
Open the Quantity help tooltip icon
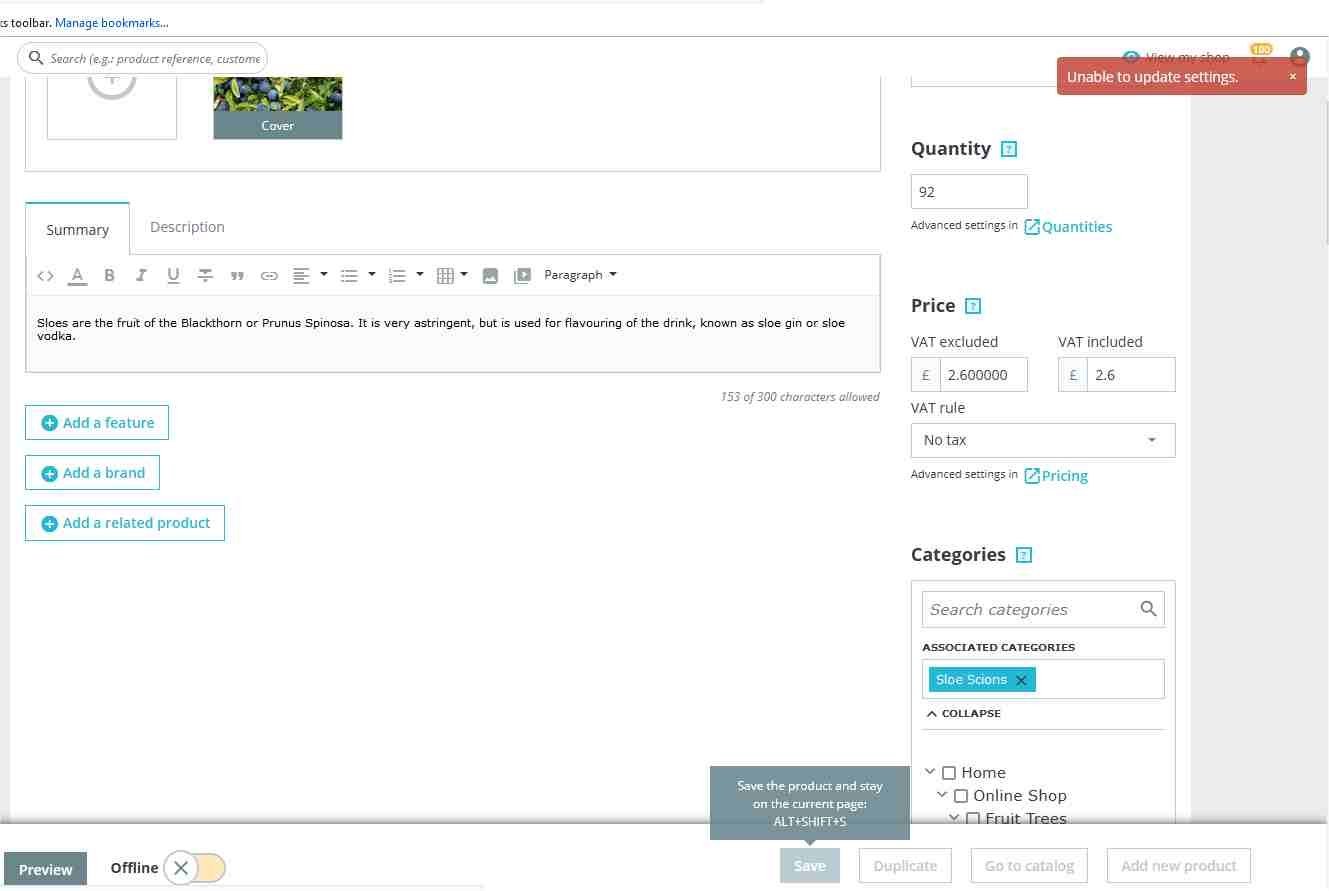1009,150
